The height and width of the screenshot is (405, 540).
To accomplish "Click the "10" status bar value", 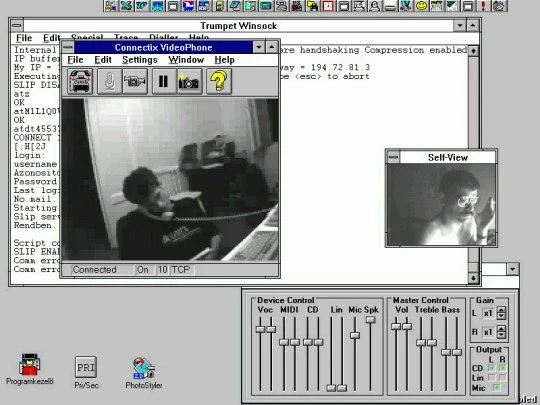I will [x=162, y=270].
